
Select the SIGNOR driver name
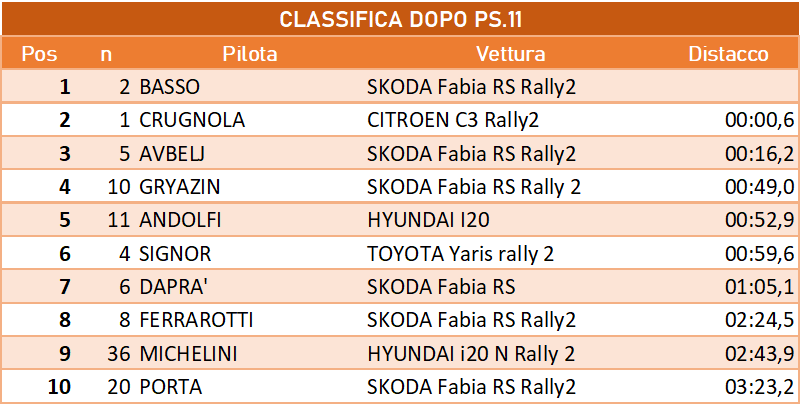(x=175, y=254)
